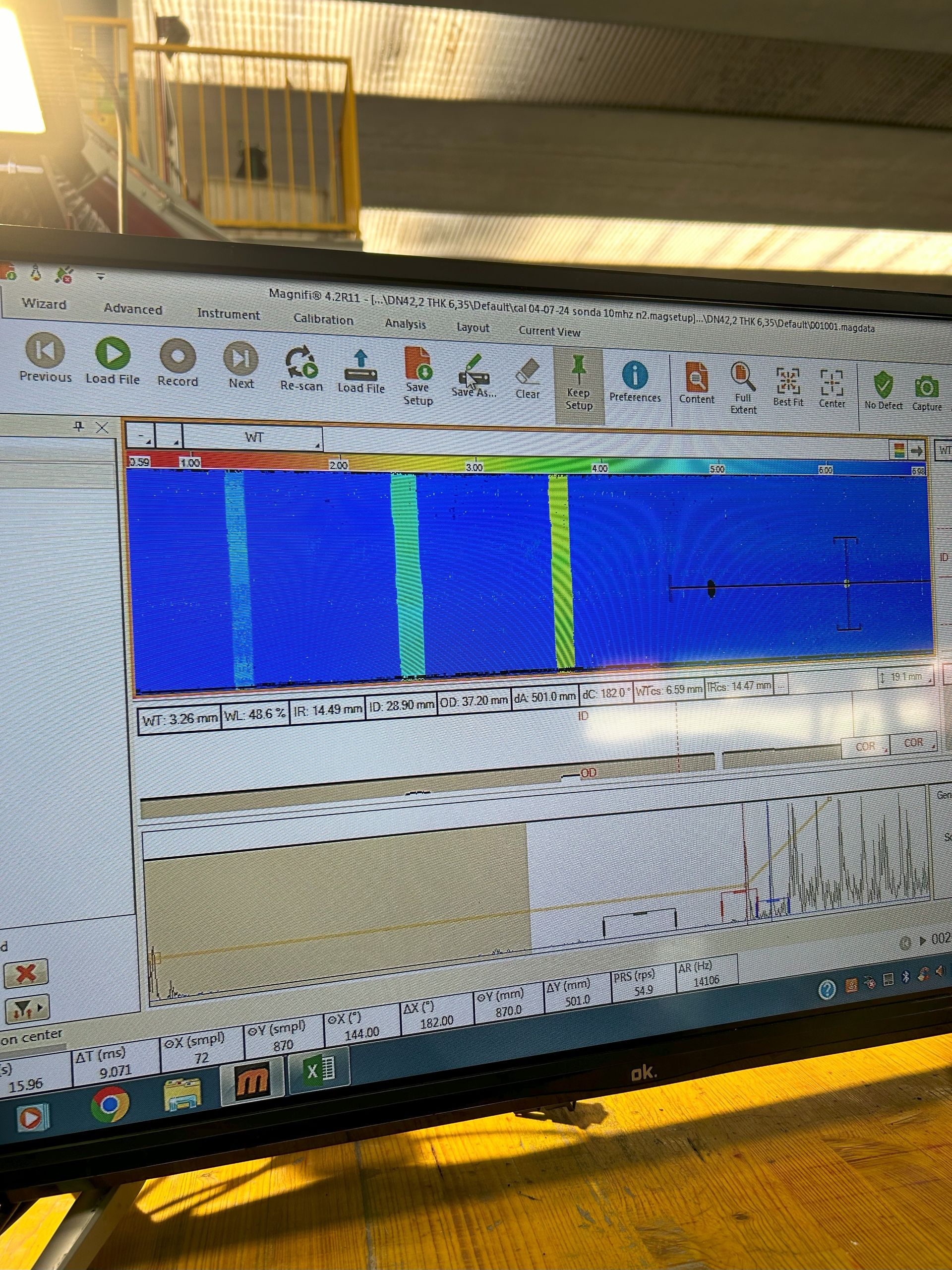Center the view

click(x=832, y=389)
